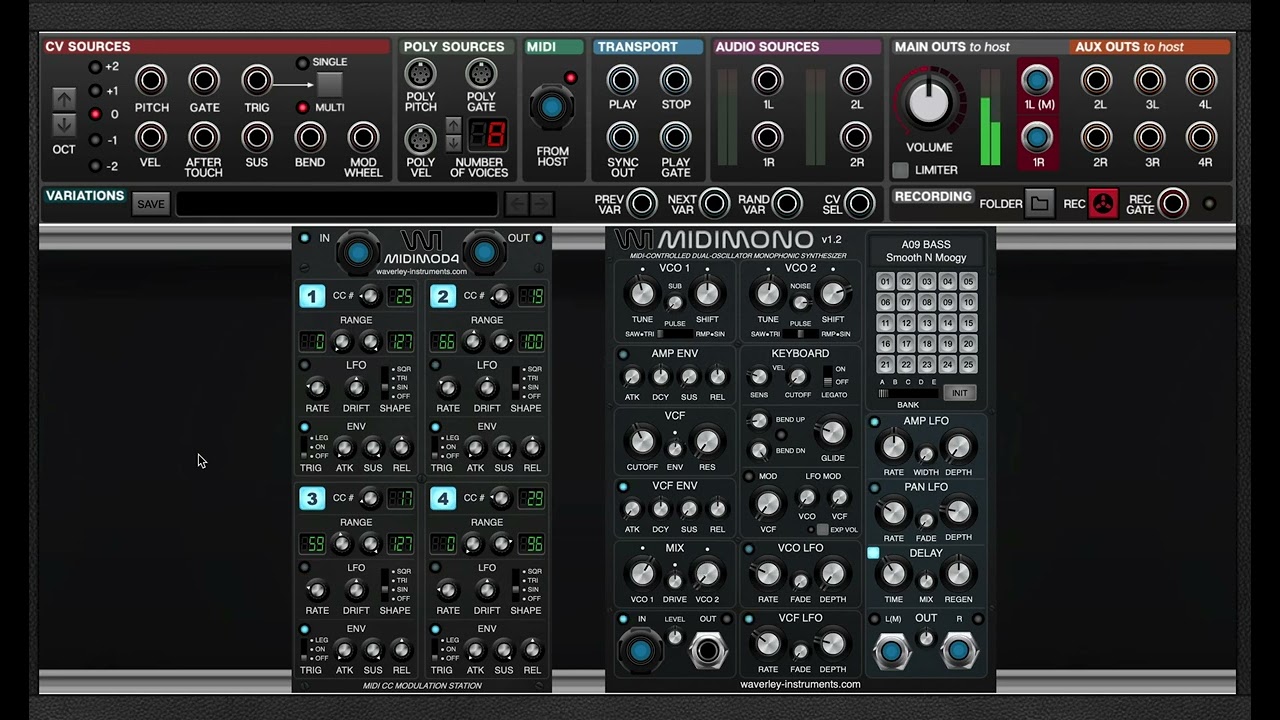Toggle the SINGLE/MULTI trigger button

click(x=329, y=84)
